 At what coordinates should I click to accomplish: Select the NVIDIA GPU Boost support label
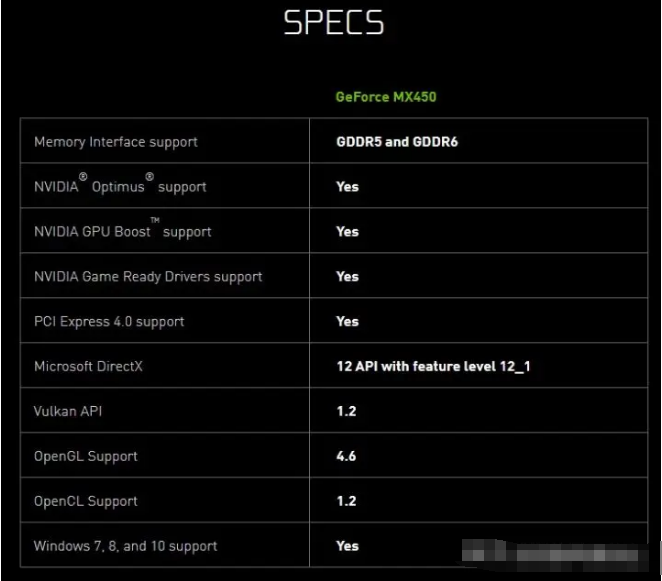click(x=123, y=232)
